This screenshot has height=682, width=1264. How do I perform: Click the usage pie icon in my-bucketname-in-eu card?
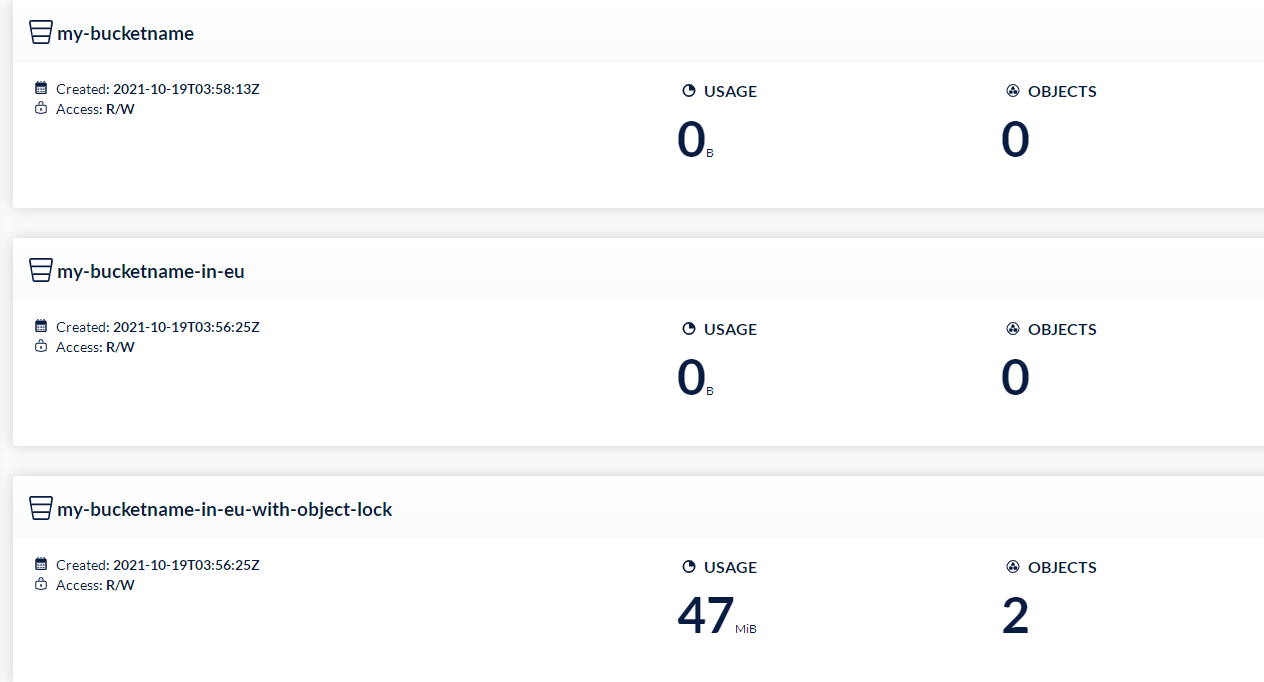pos(688,329)
